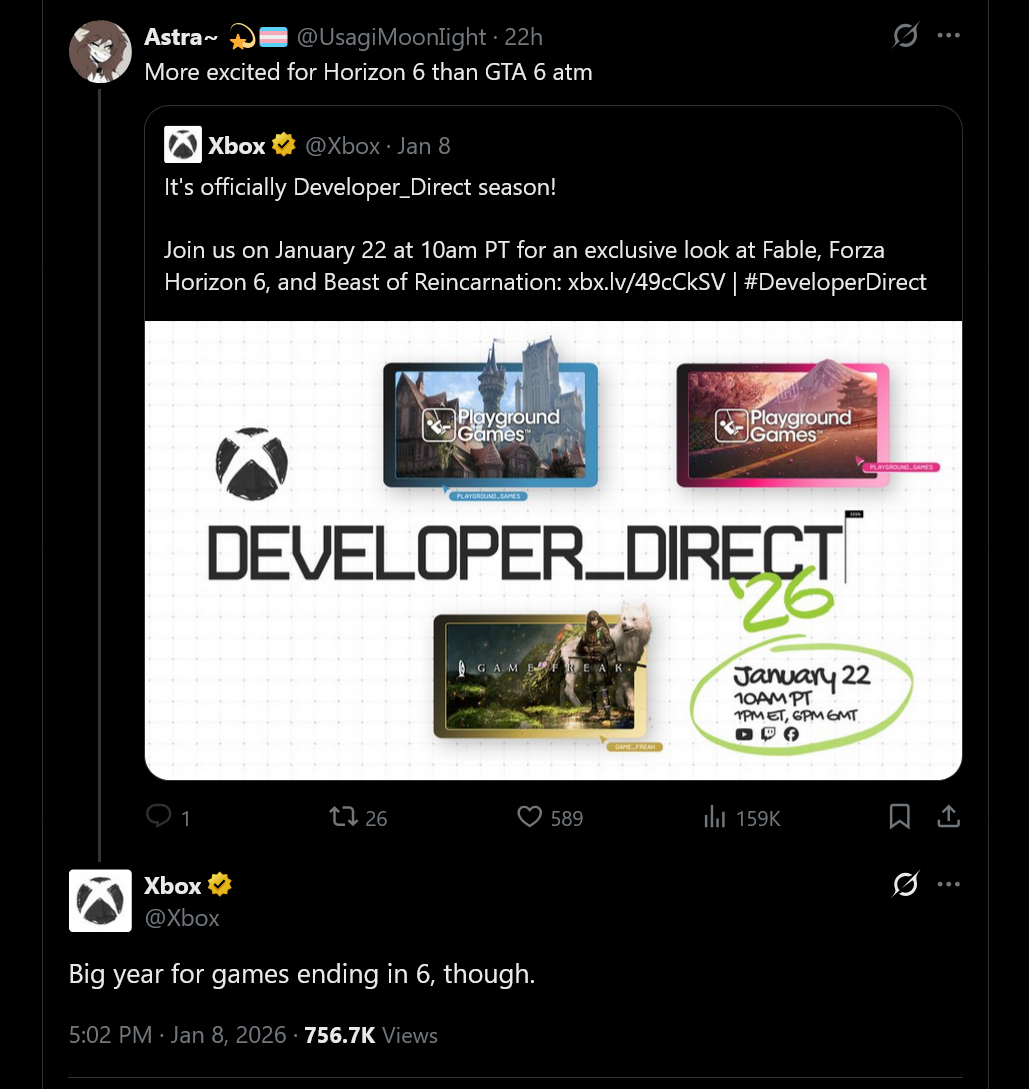Open Grok actions on Astra's tweet
The height and width of the screenshot is (1089, 1029).
click(x=905, y=35)
